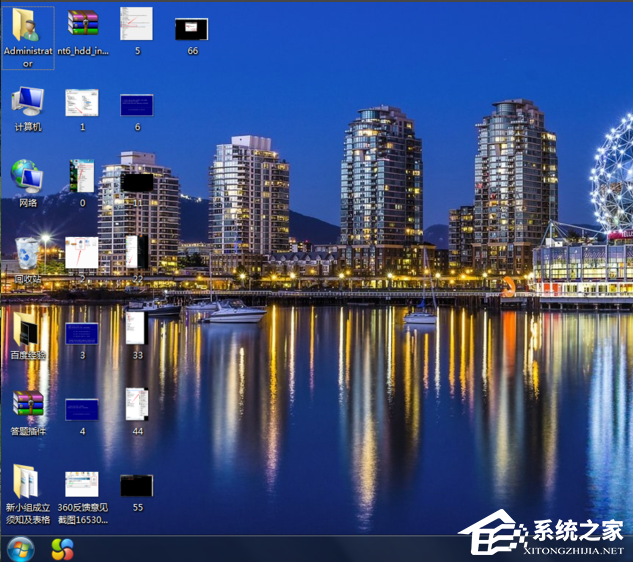Select the 360反馈意见截图 image file
This screenshot has height=564, width=633.
coord(82,485)
